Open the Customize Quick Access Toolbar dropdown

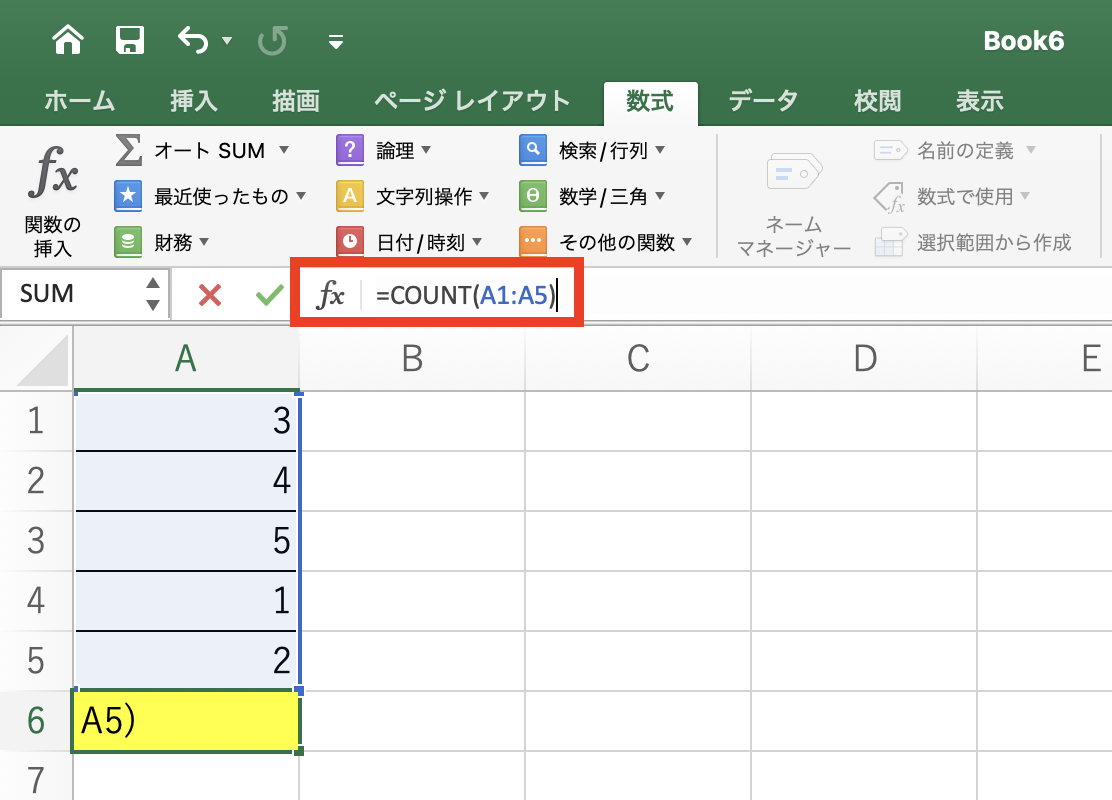[x=336, y=42]
